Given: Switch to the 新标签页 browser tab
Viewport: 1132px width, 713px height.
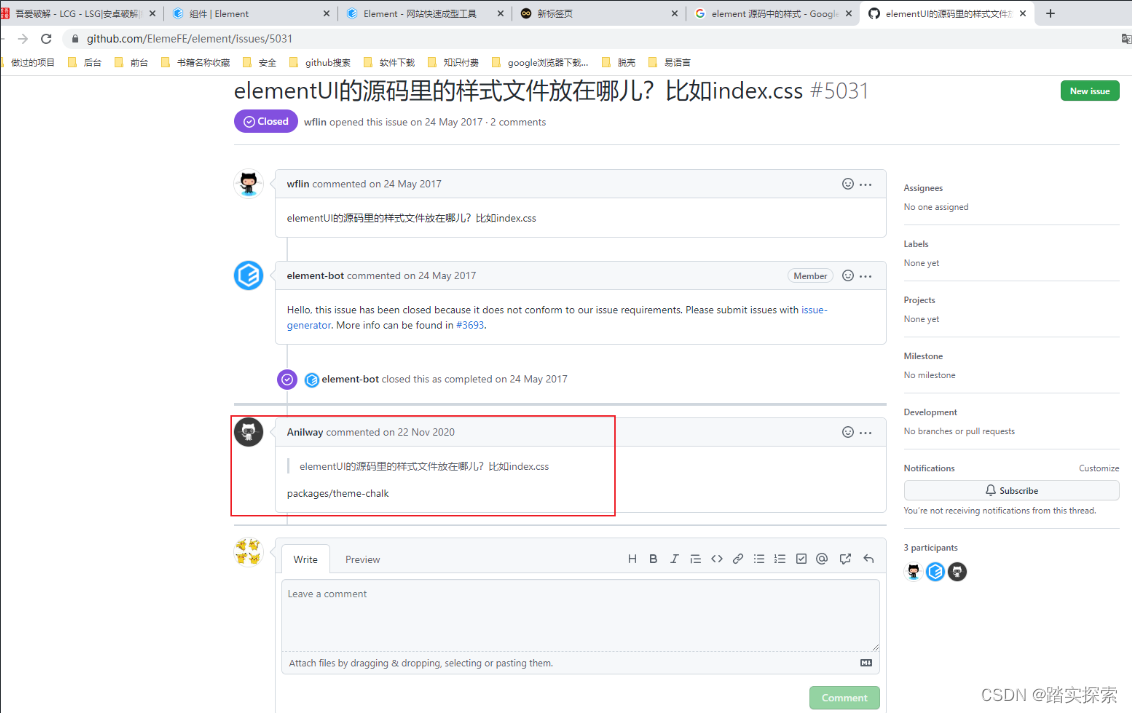Looking at the screenshot, I should (x=598, y=13).
